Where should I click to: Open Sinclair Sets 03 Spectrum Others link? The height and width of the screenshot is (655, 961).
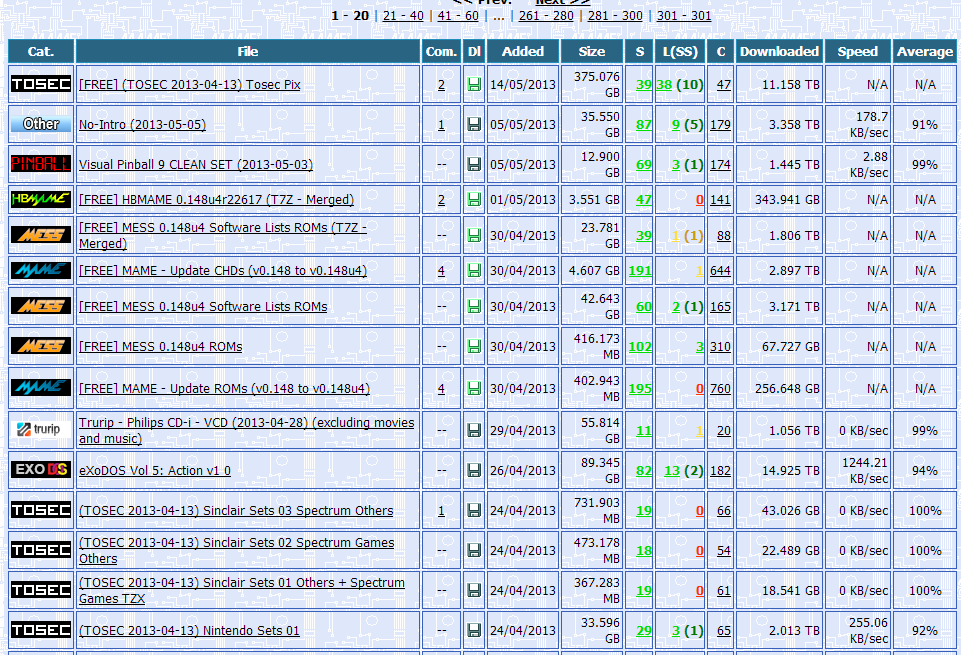pos(236,510)
